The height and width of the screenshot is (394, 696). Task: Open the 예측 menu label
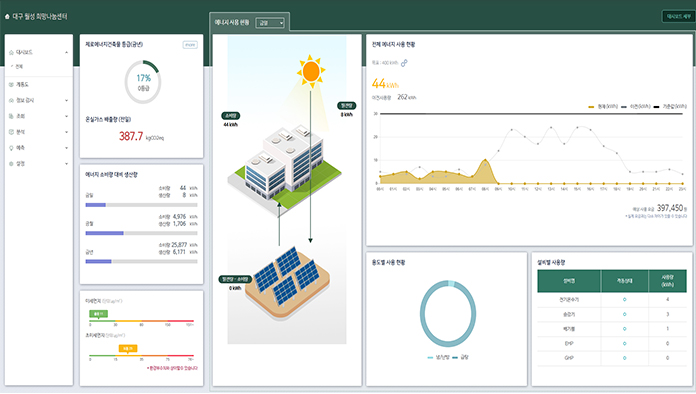click(20, 148)
